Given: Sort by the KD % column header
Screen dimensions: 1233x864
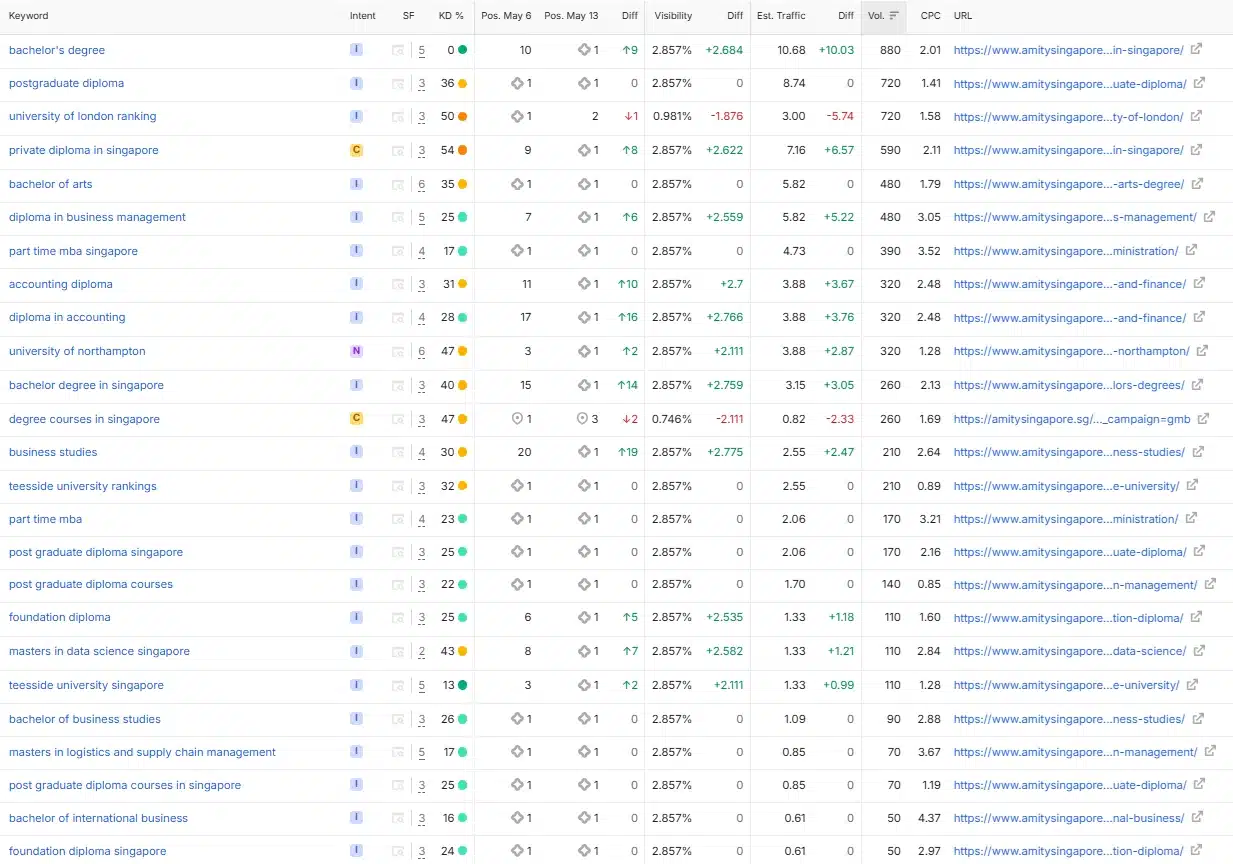Looking at the screenshot, I should tap(451, 16).
